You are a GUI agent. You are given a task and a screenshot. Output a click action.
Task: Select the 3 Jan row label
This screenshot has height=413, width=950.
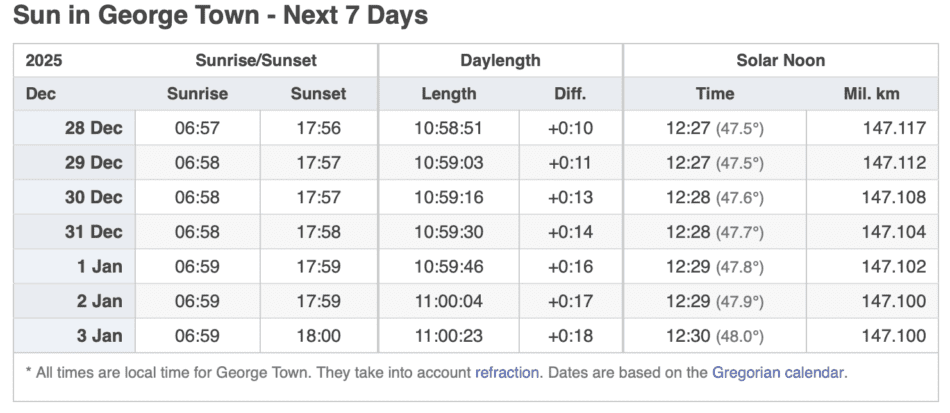coord(98,335)
